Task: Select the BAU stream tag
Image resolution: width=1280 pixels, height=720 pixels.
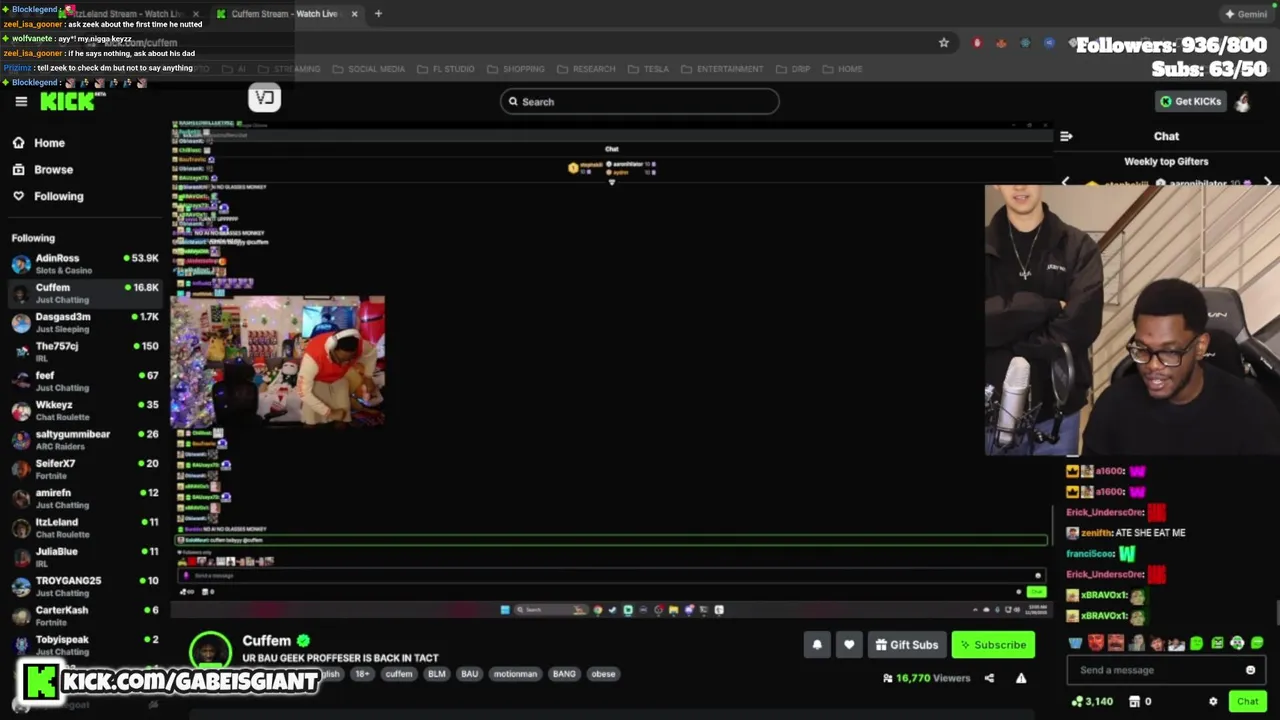Action: point(469,674)
